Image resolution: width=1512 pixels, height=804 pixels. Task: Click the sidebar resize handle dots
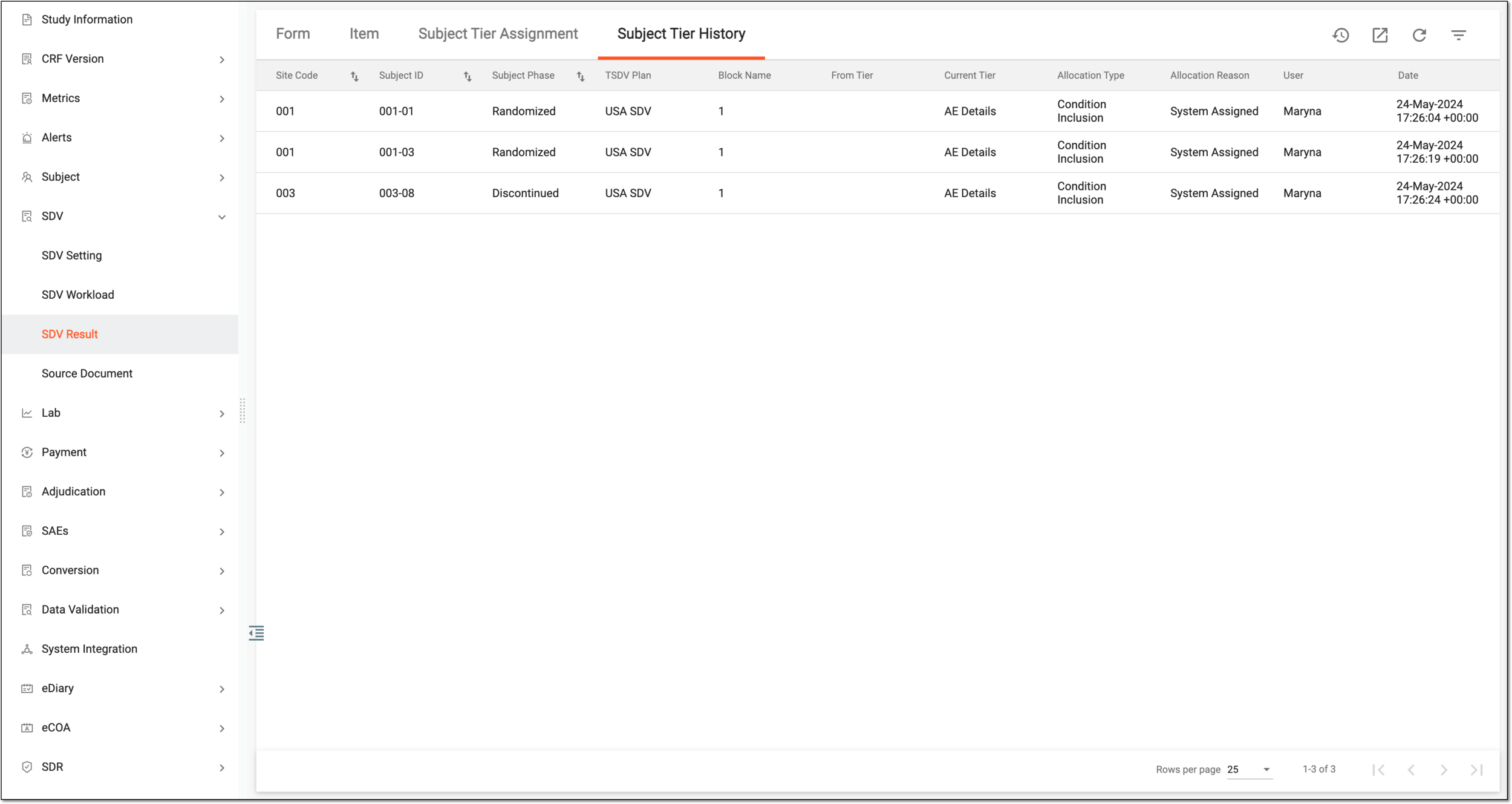242,411
